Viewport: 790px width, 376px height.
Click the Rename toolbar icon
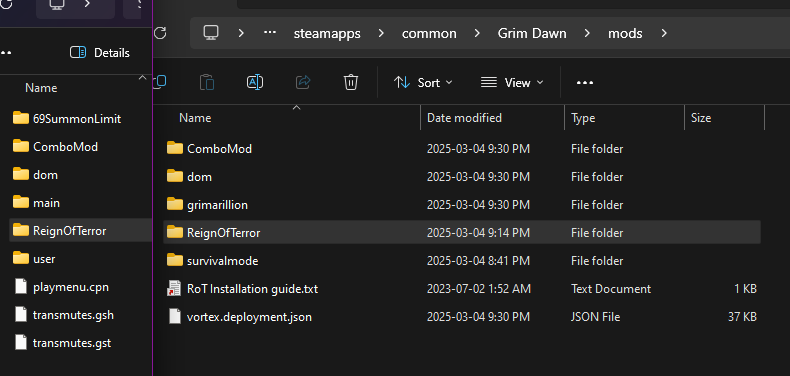tap(255, 82)
